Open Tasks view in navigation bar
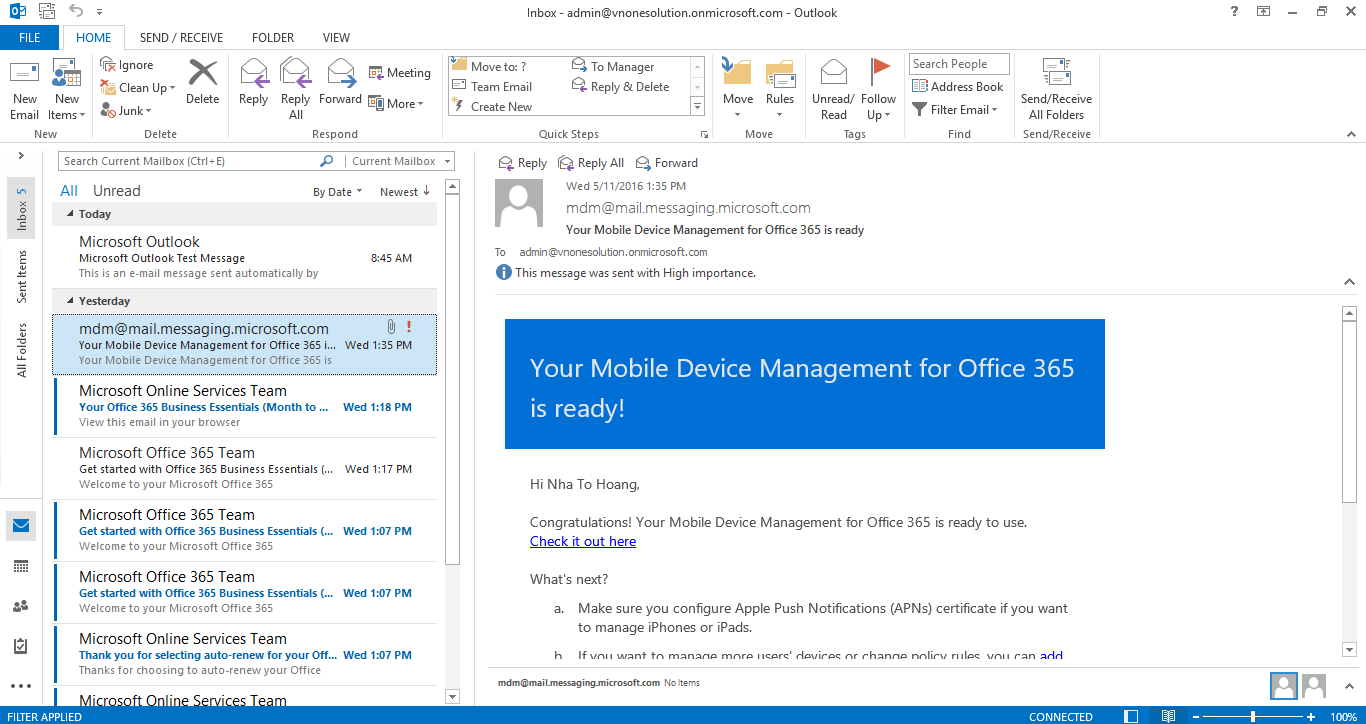 pos(21,646)
